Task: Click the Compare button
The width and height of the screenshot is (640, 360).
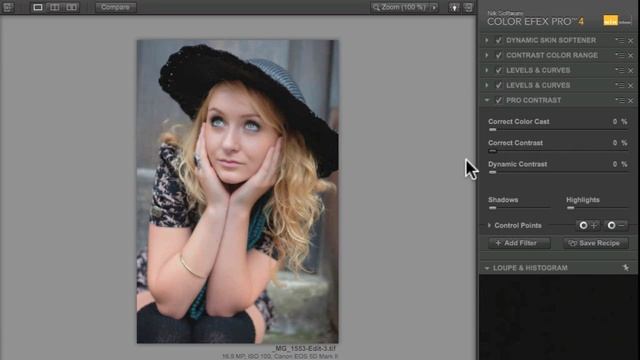Action: tap(116, 7)
